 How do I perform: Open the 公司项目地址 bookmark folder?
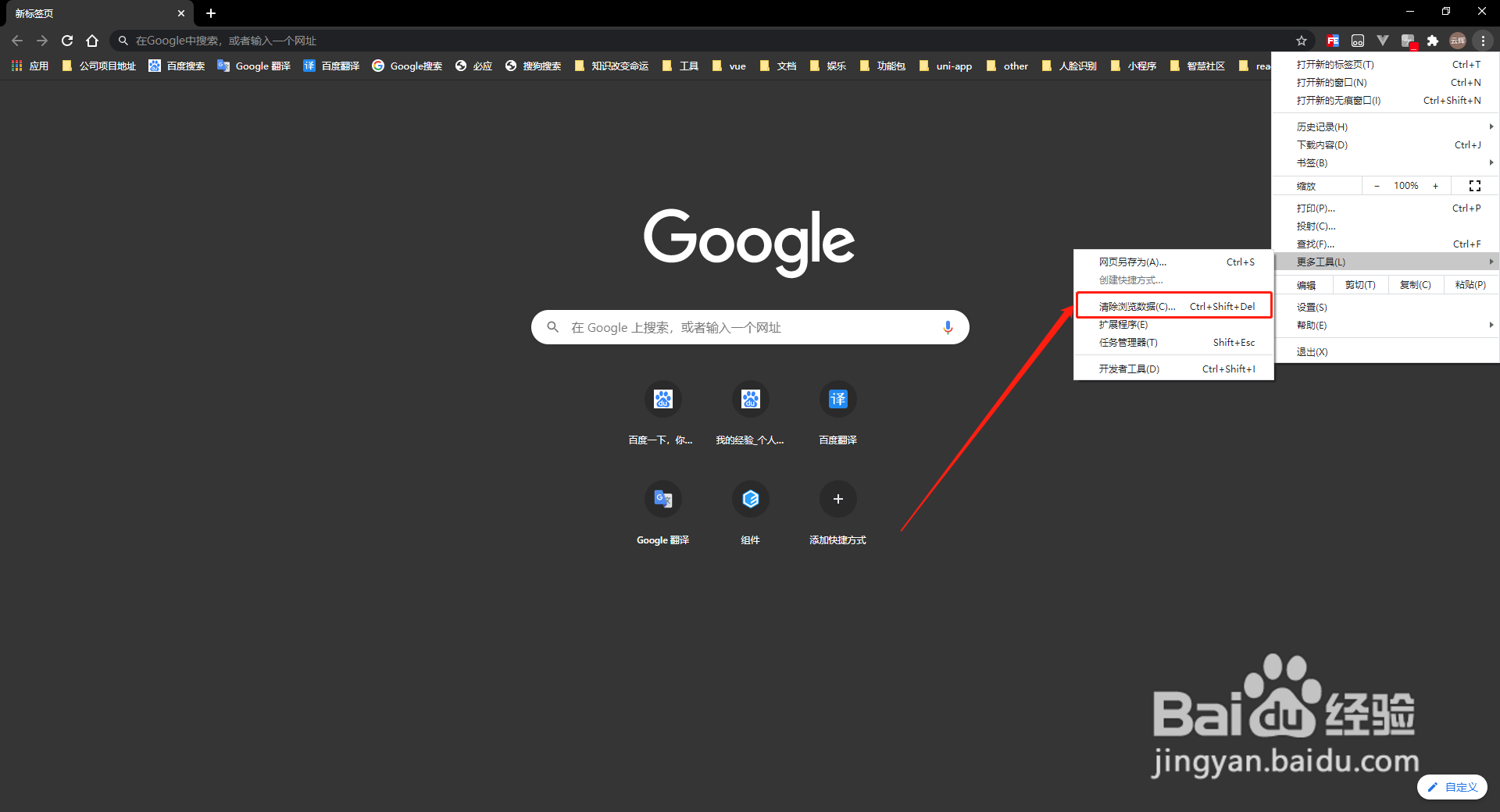click(99, 66)
